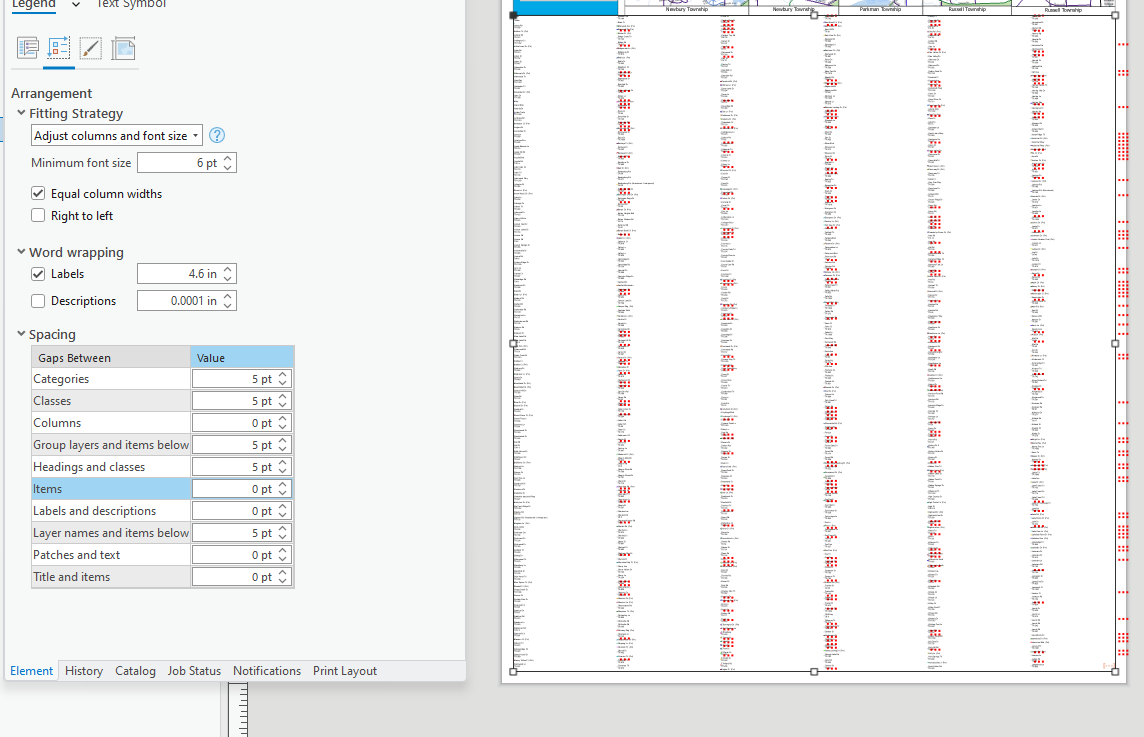Image resolution: width=1144 pixels, height=737 pixels.
Task: Disable Equal column widths
Action: (x=37, y=193)
